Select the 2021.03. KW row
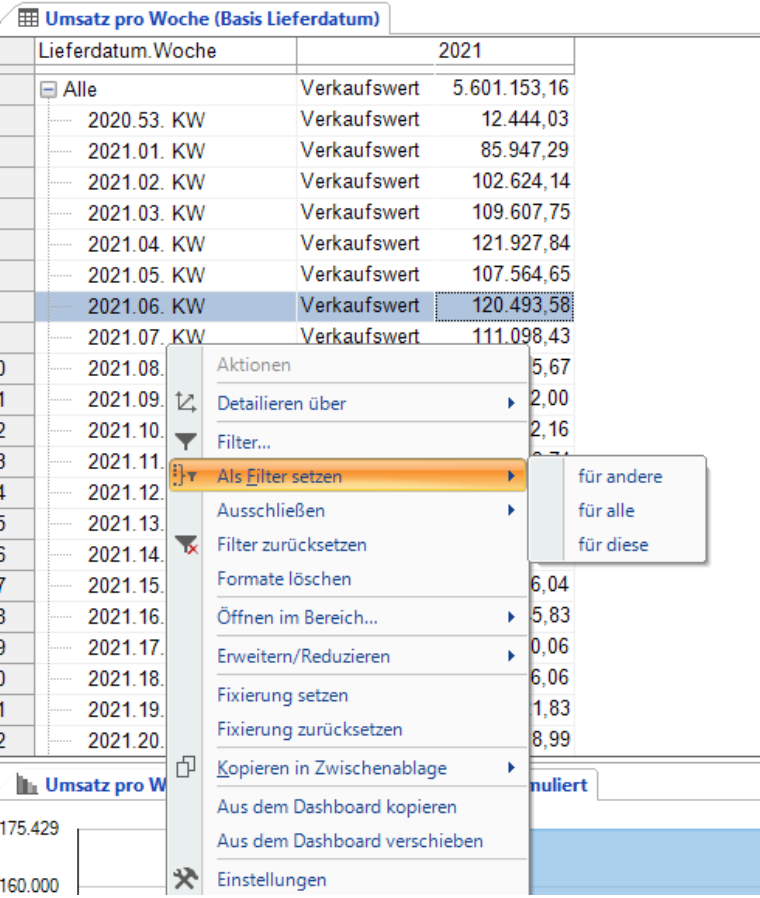This screenshot has height=898, width=760. coord(146,213)
